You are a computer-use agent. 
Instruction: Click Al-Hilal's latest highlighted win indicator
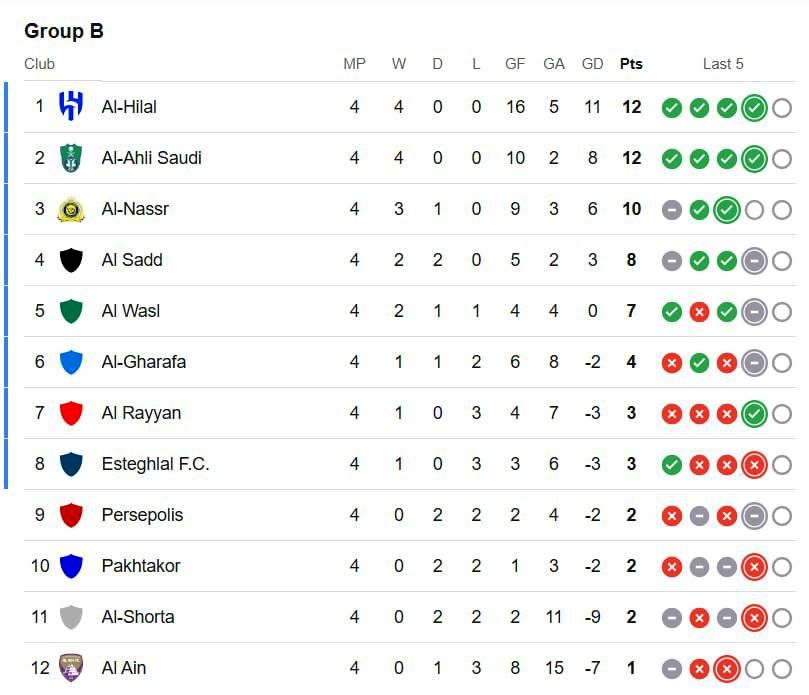tap(754, 107)
